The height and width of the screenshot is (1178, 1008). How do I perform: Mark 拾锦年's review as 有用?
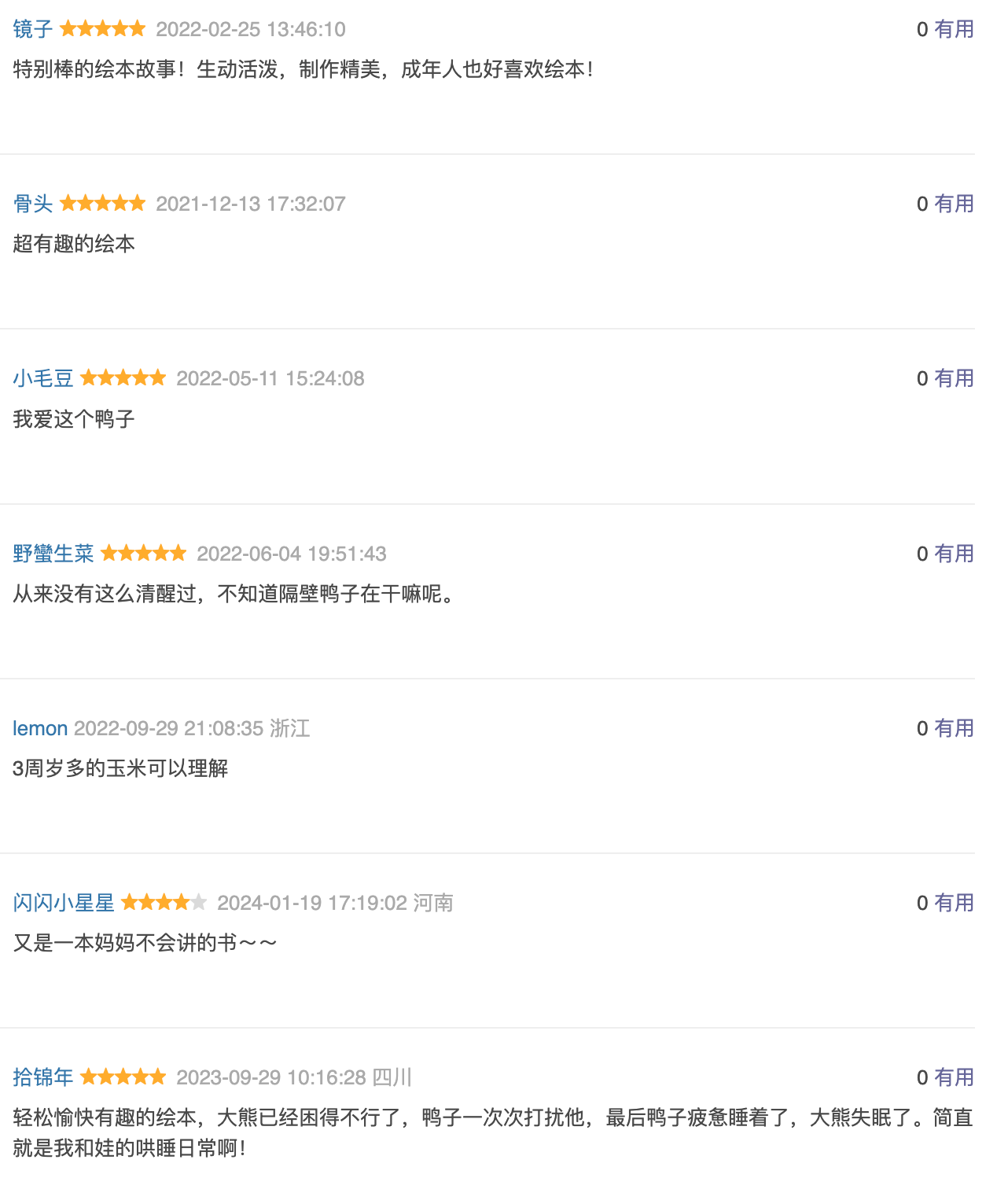[x=954, y=1077]
